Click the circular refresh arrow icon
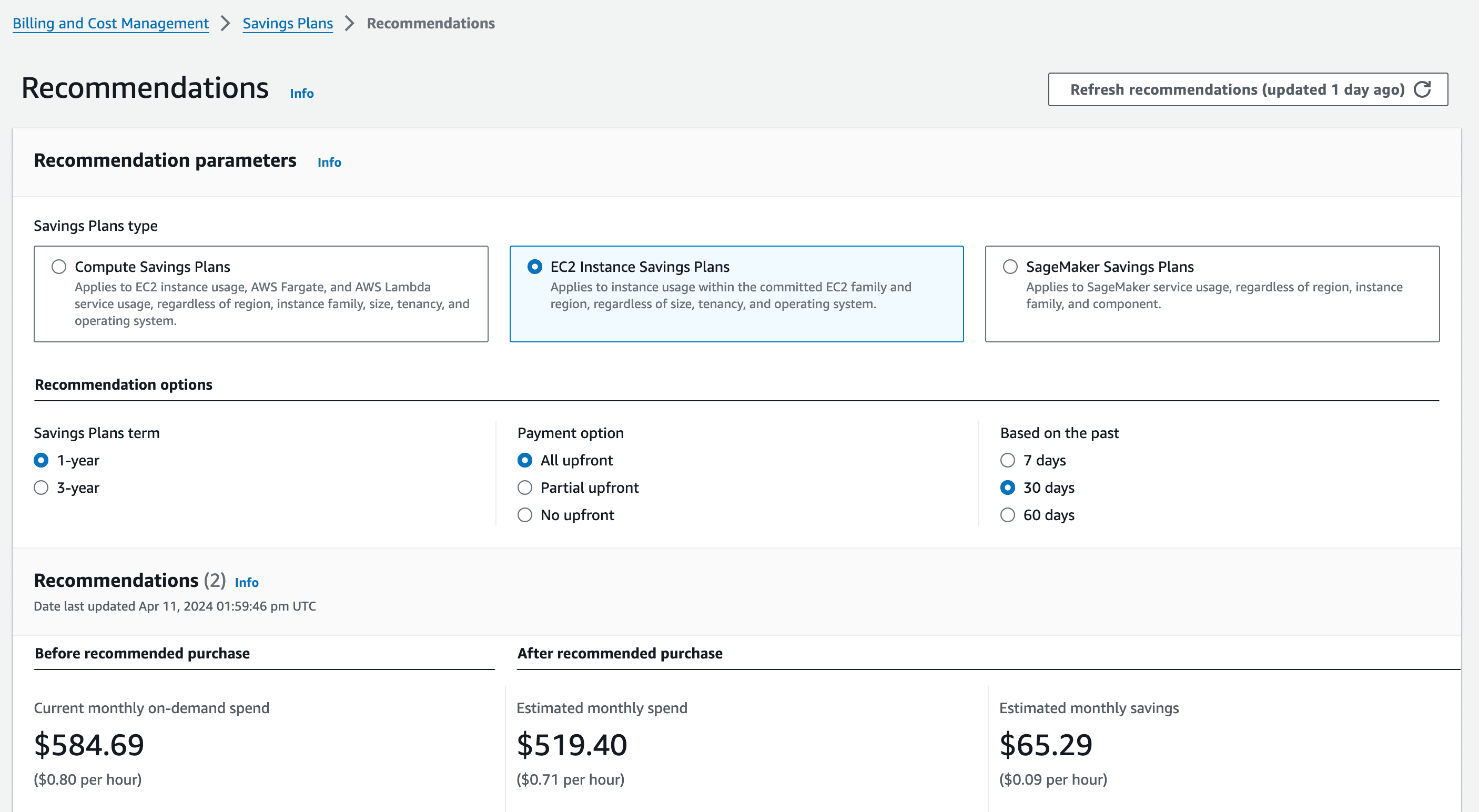 (1422, 89)
